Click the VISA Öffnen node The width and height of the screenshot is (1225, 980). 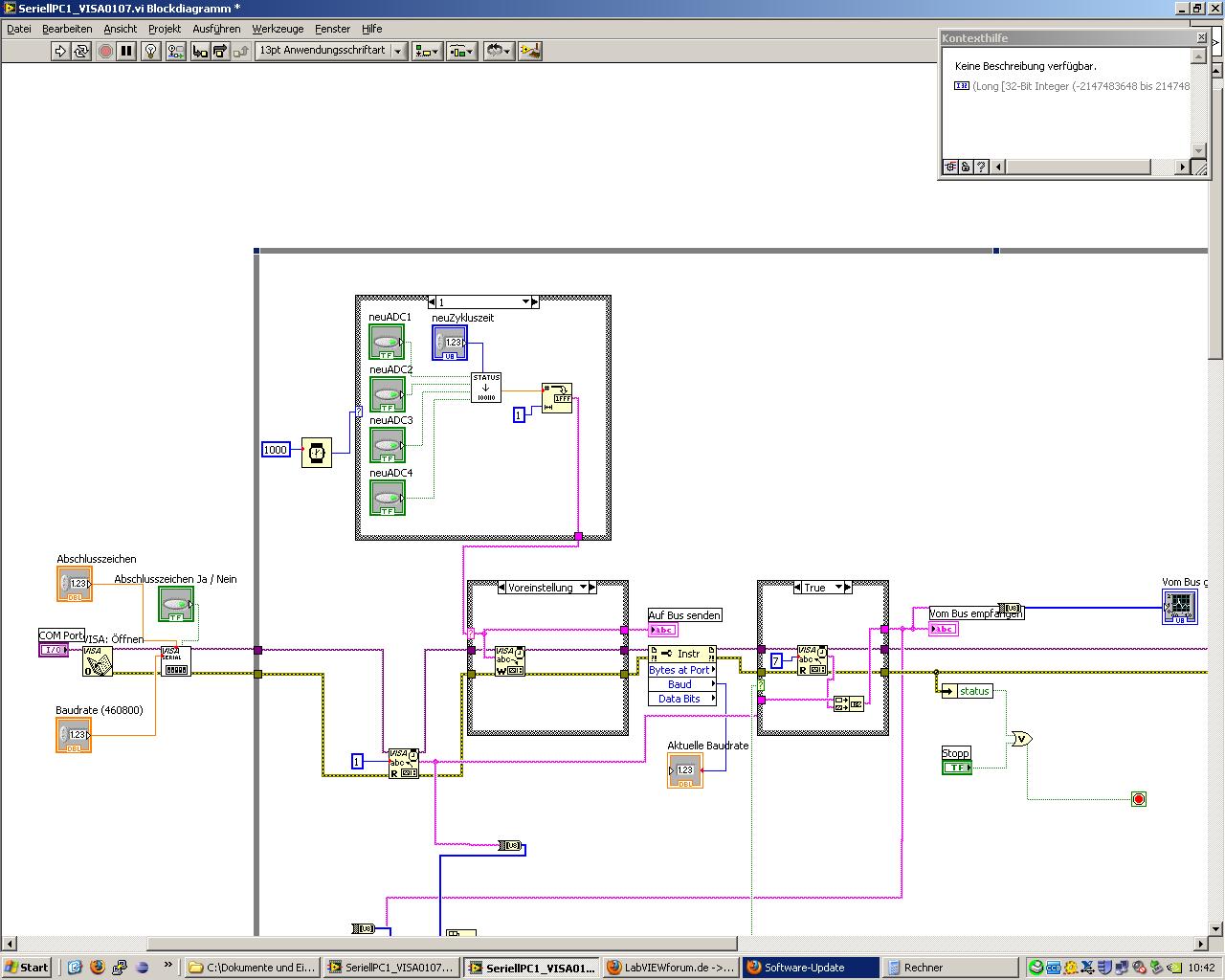coord(97,660)
